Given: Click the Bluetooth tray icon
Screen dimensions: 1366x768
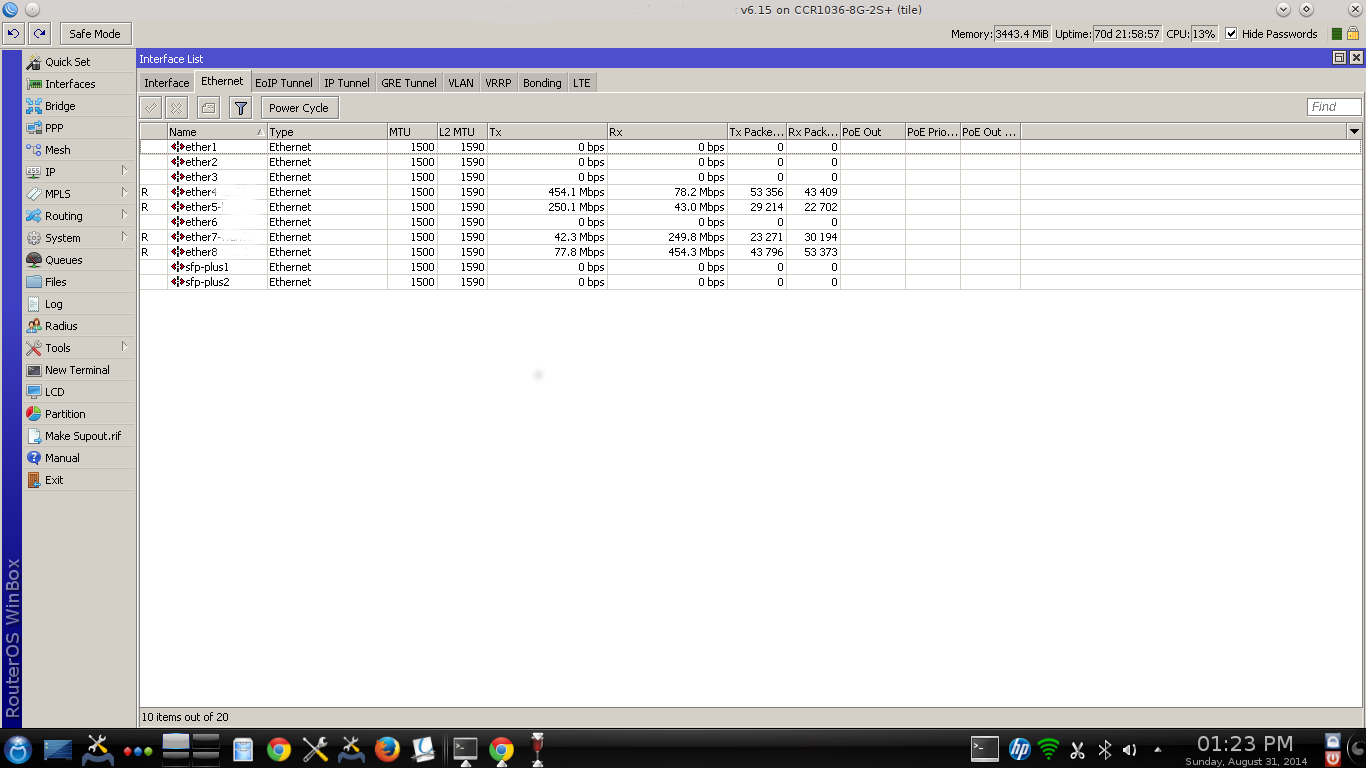Looking at the screenshot, I should pos(1105,750).
